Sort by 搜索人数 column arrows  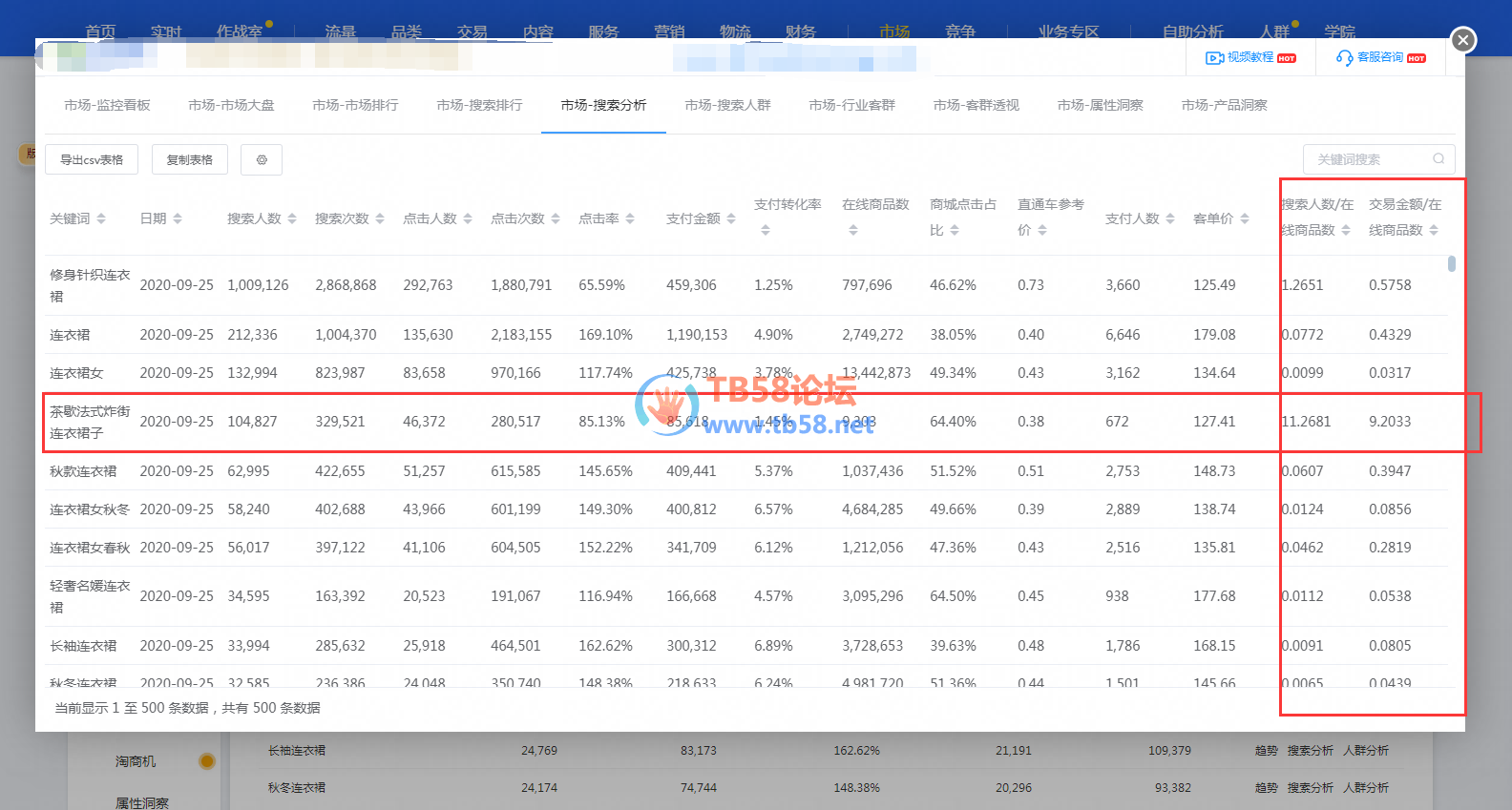292,218
